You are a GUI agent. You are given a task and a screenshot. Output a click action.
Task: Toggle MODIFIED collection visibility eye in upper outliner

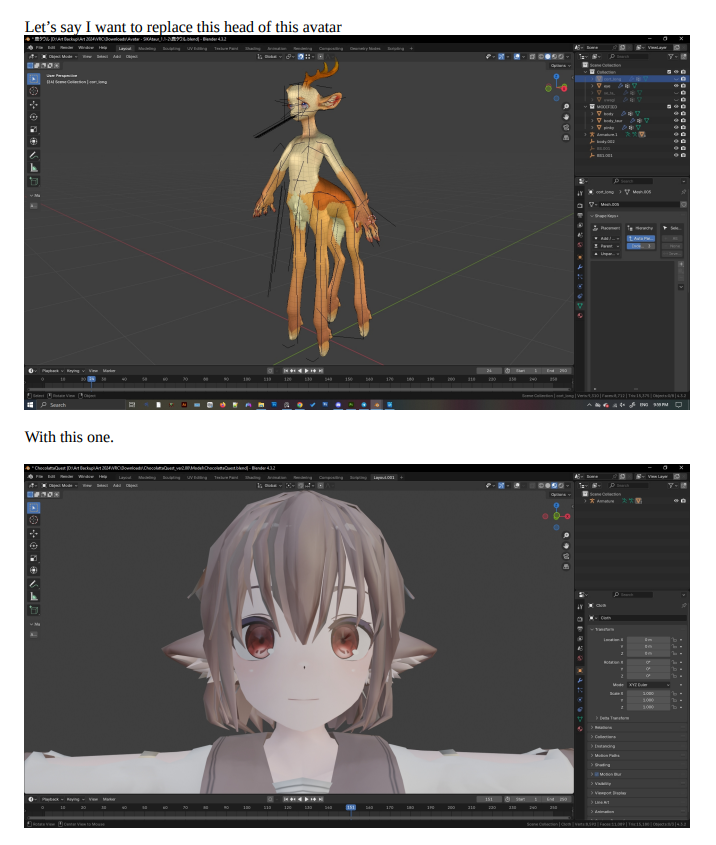tap(676, 107)
